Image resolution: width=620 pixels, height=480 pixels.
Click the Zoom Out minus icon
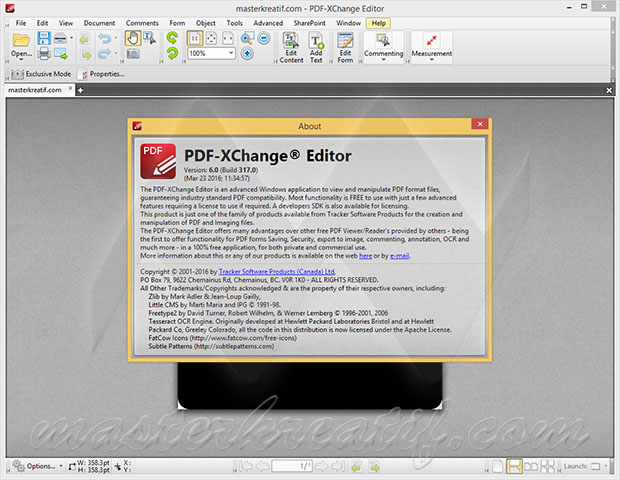[x=264, y=38]
